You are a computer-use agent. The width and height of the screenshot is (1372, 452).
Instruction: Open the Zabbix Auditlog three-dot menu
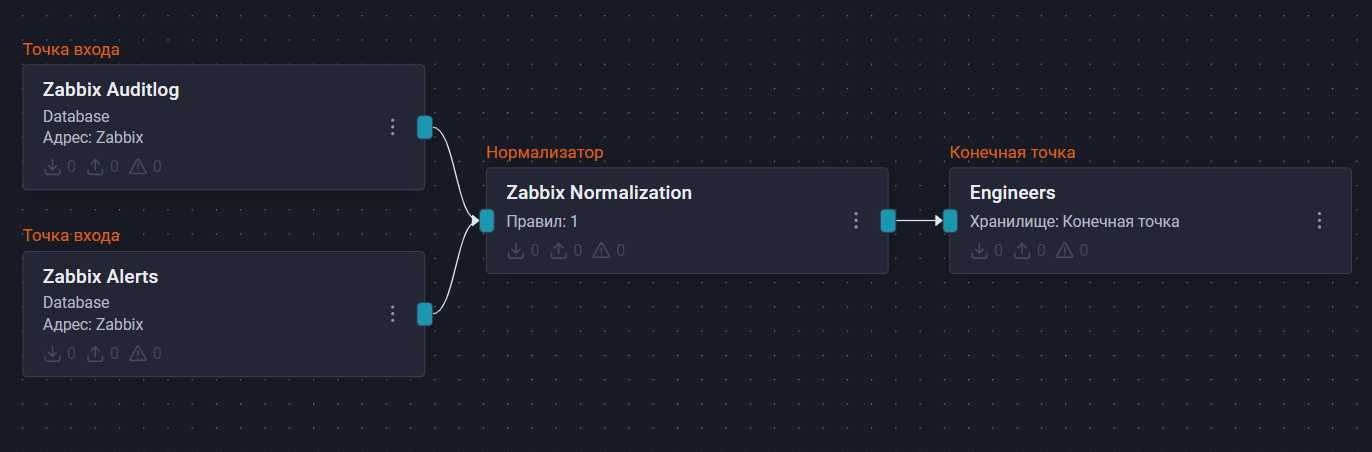pyautogui.click(x=393, y=127)
